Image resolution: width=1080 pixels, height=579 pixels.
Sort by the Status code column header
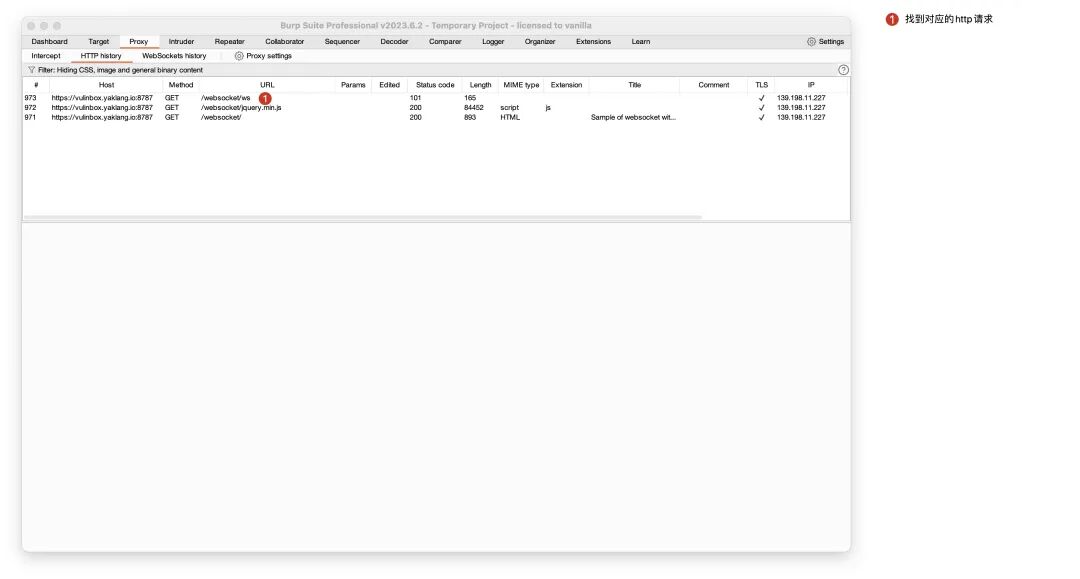click(x=435, y=85)
